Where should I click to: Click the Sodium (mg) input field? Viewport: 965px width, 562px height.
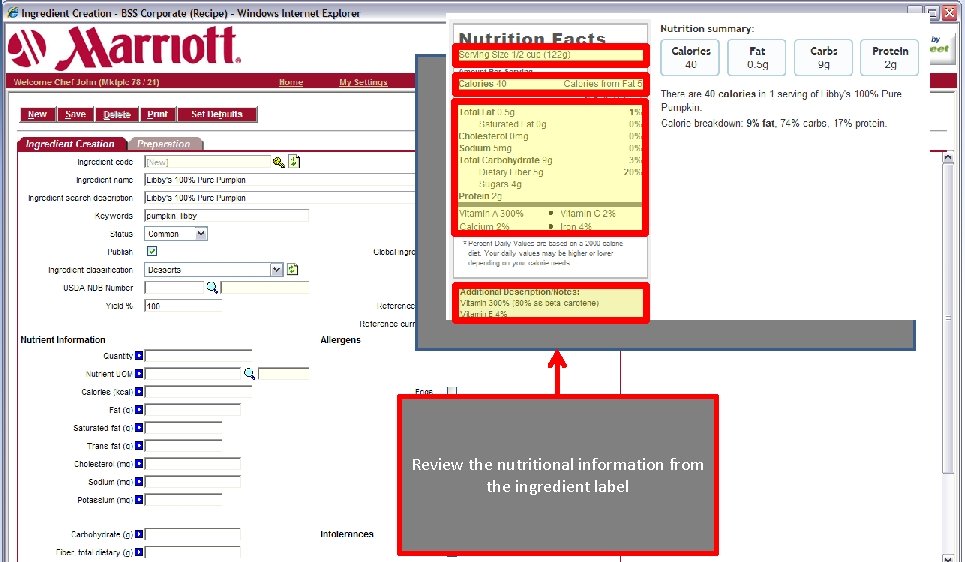point(193,481)
